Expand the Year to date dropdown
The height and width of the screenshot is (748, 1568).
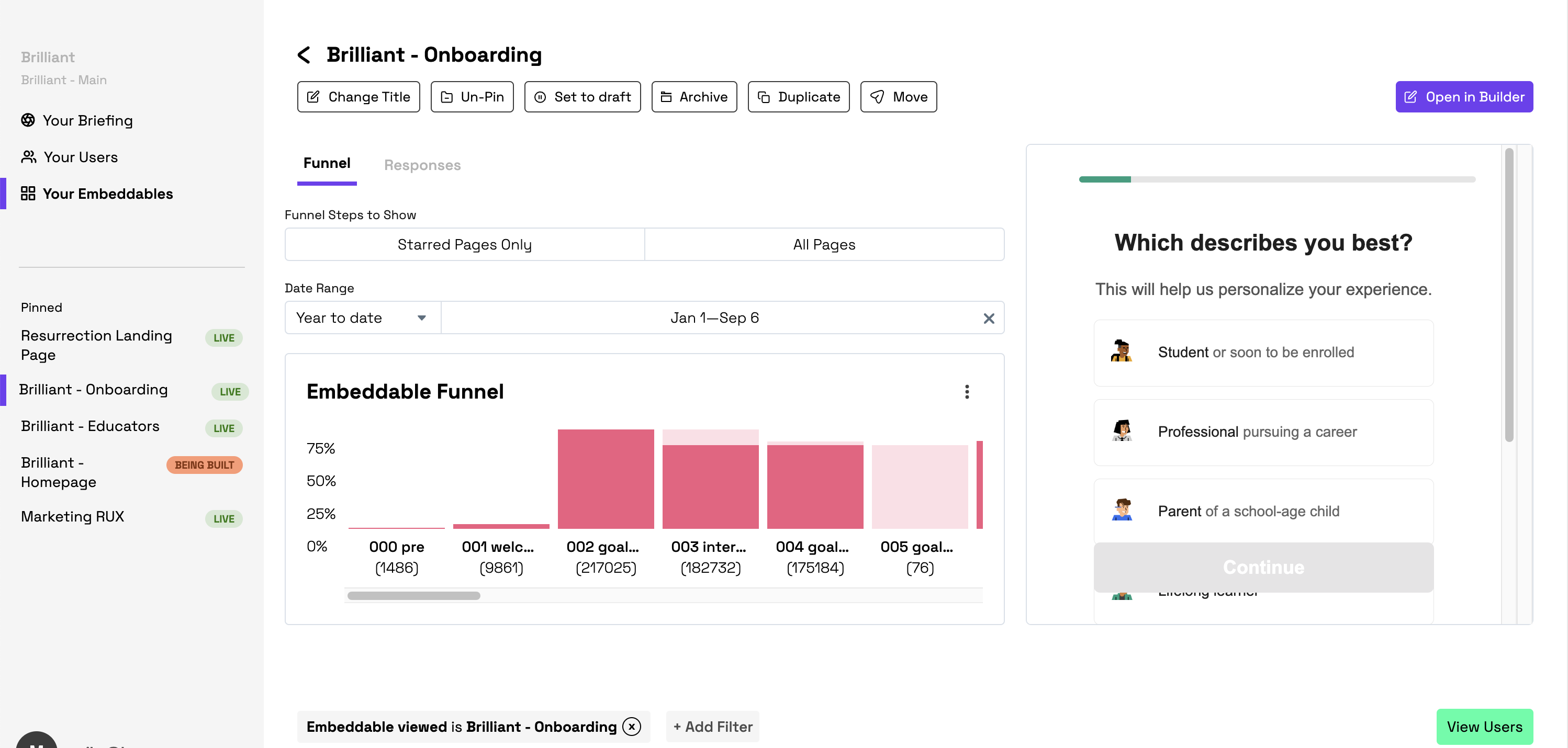(x=362, y=318)
